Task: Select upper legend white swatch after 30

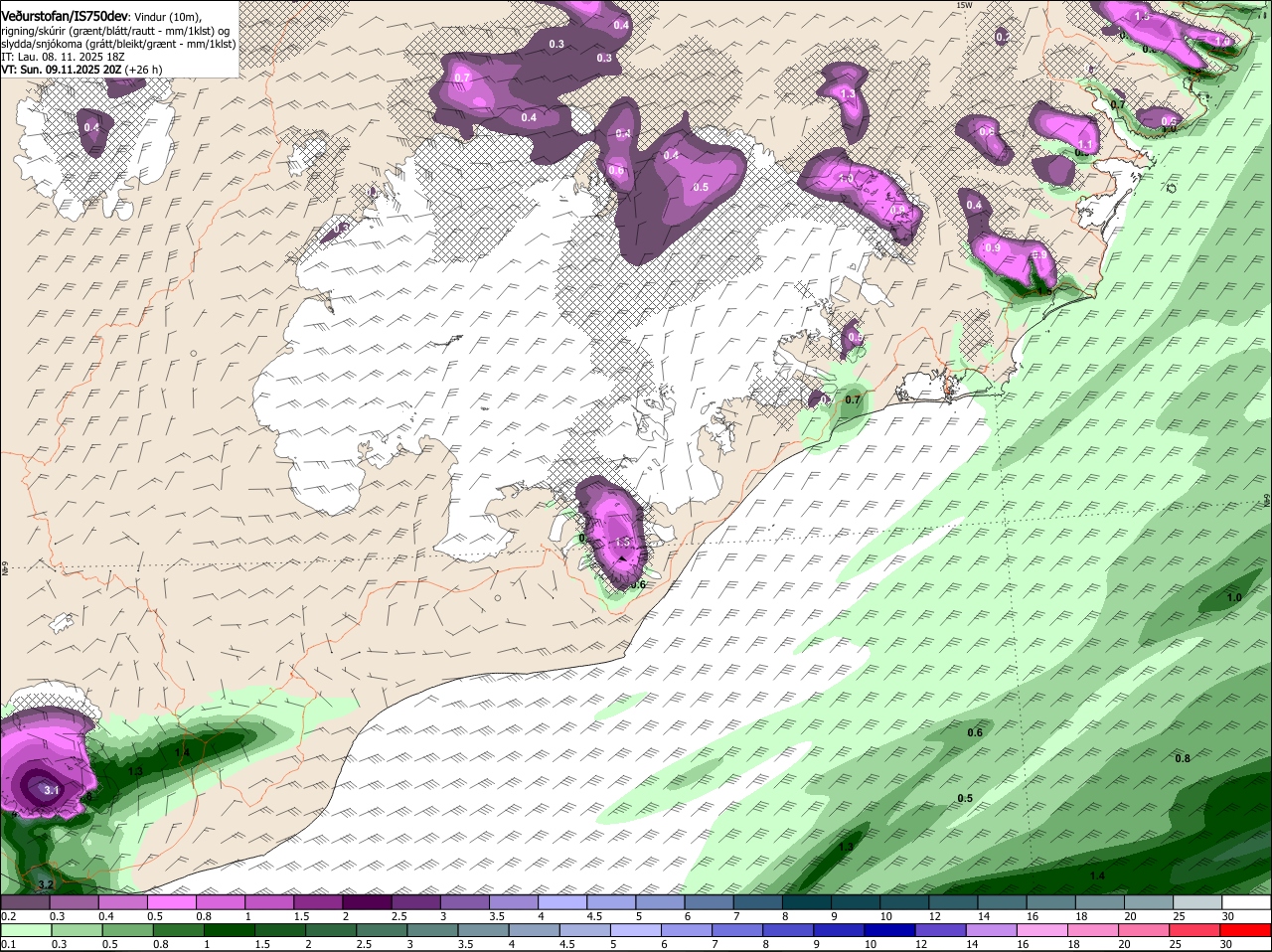Action: coord(1247,902)
